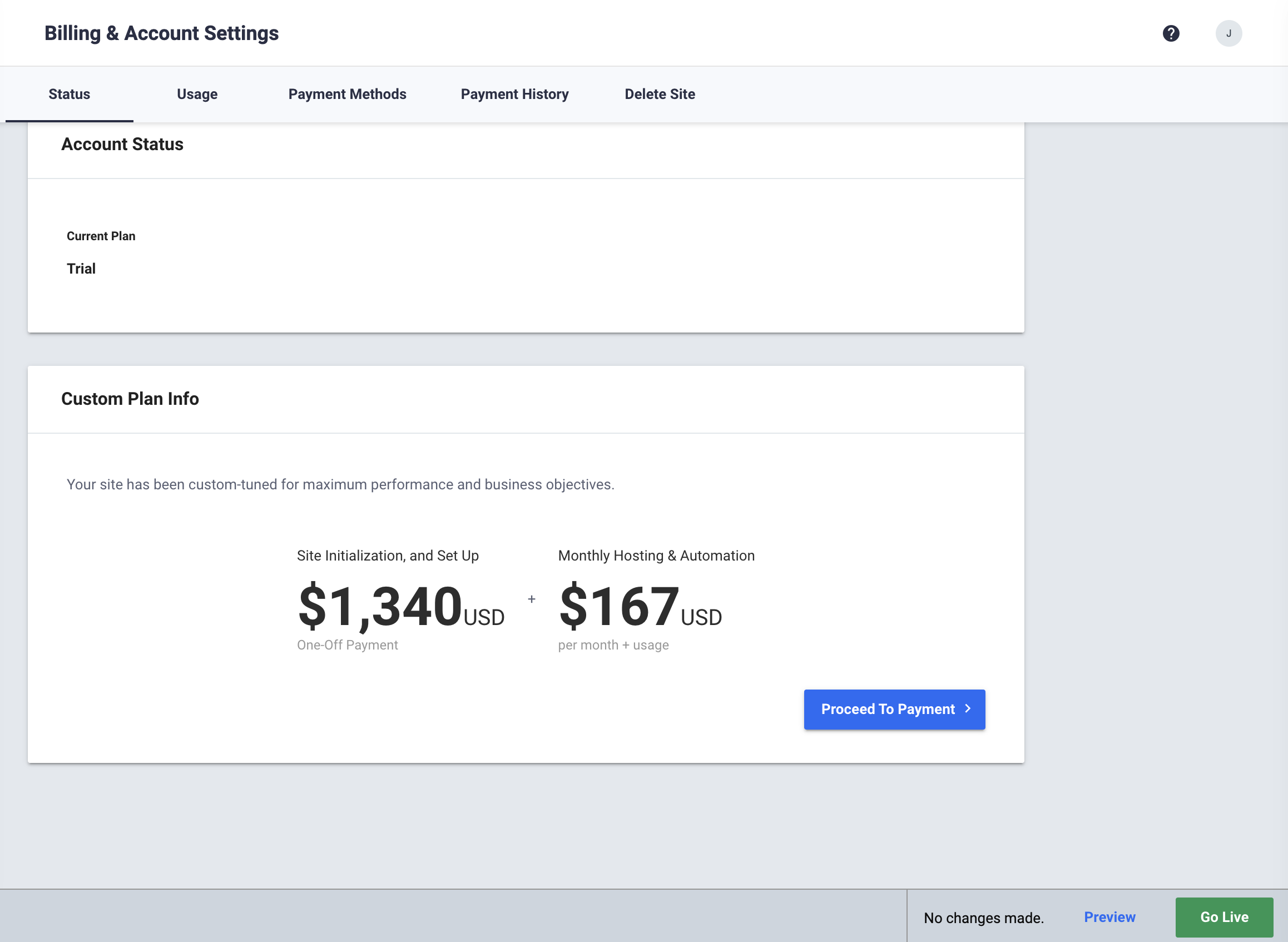Open the Usage tab
This screenshot has height=942, width=1288.
(197, 94)
